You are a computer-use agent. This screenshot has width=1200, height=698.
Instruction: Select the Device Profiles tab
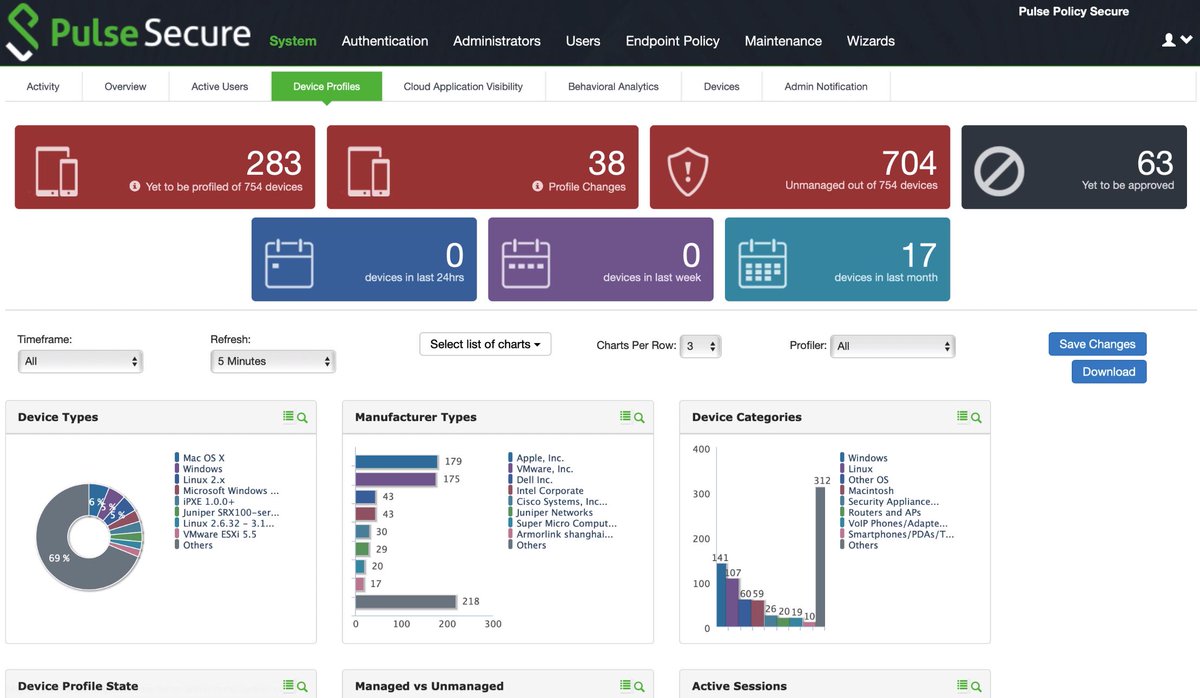click(x=327, y=86)
